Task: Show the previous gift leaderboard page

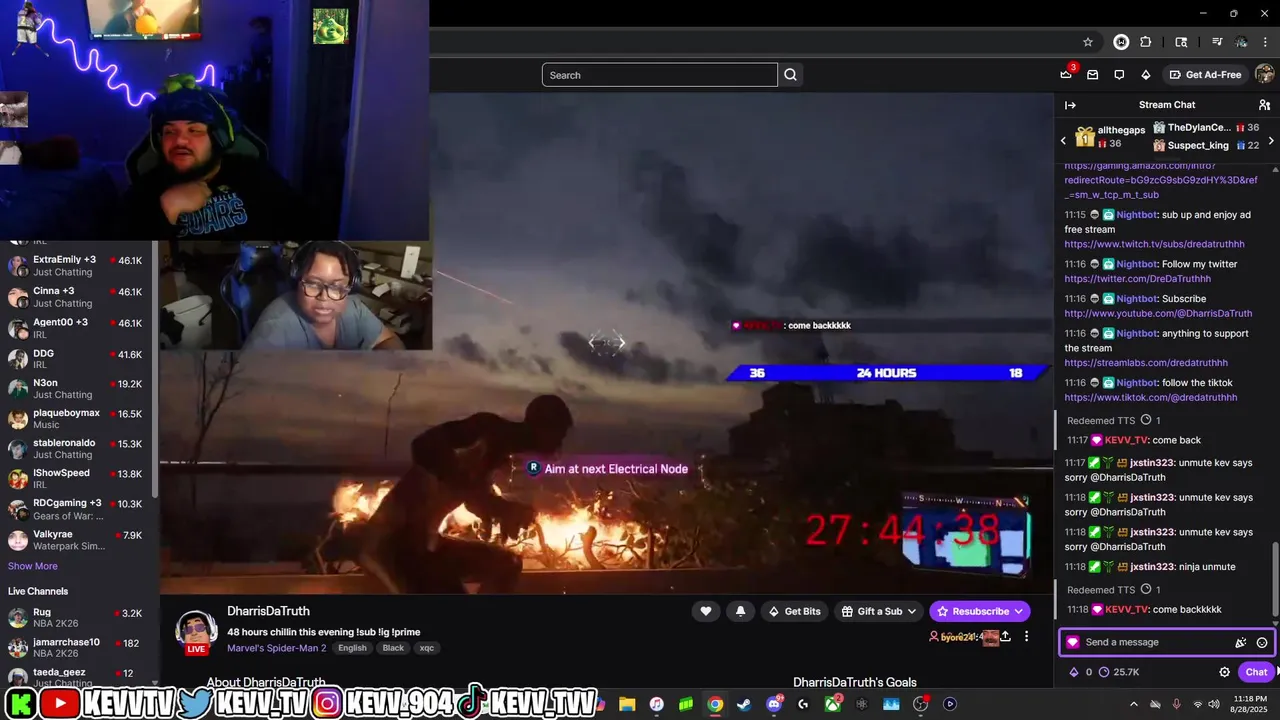Action: [1063, 141]
